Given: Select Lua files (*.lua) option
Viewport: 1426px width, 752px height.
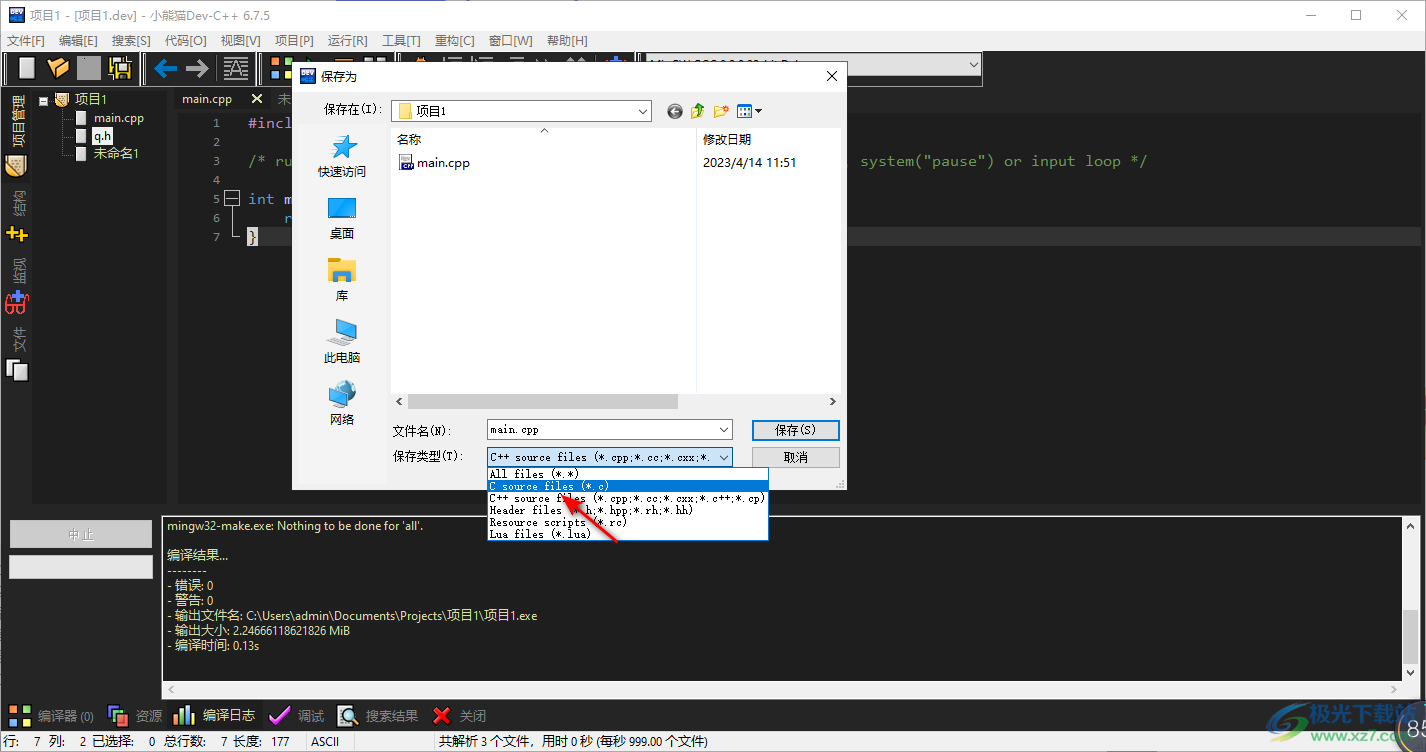Looking at the screenshot, I should pyautogui.click(x=628, y=534).
